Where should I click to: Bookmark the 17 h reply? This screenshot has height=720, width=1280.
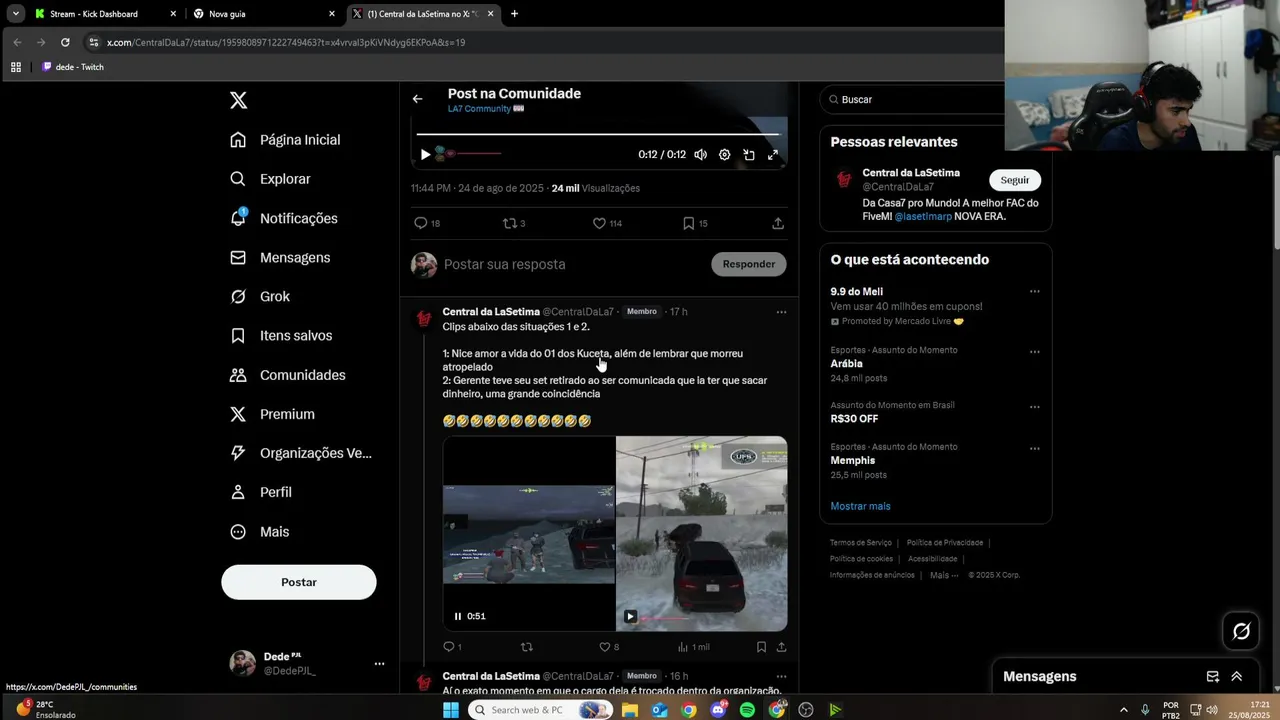pyautogui.click(x=761, y=647)
